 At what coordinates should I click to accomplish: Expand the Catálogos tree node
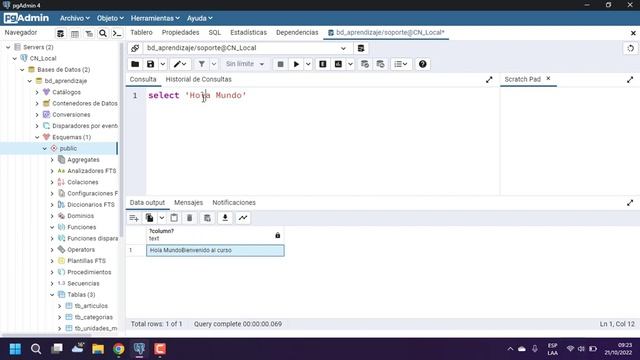coord(37,92)
